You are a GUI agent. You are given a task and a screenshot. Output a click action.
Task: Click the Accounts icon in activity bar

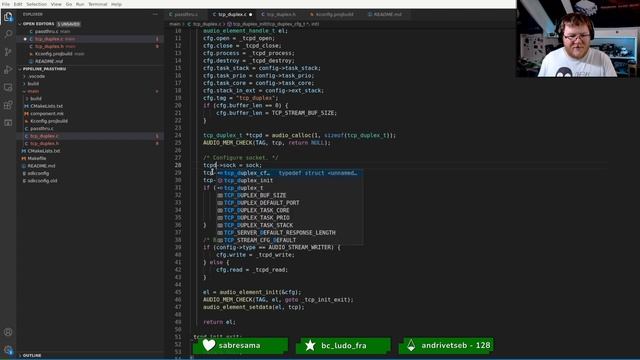click(x=8, y=332)
